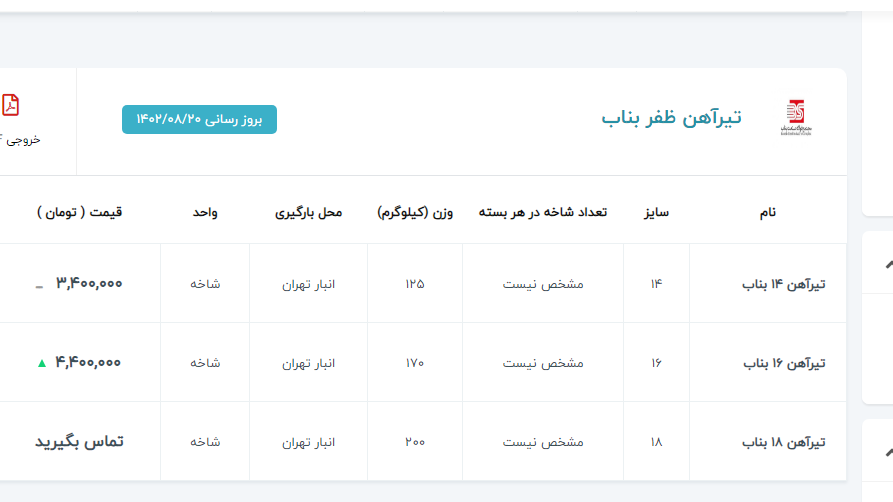This screenshot has height=502, width=893.
Task: Click the تیرآهن ظفر بناب title
Action: click(x=671, y=118)
